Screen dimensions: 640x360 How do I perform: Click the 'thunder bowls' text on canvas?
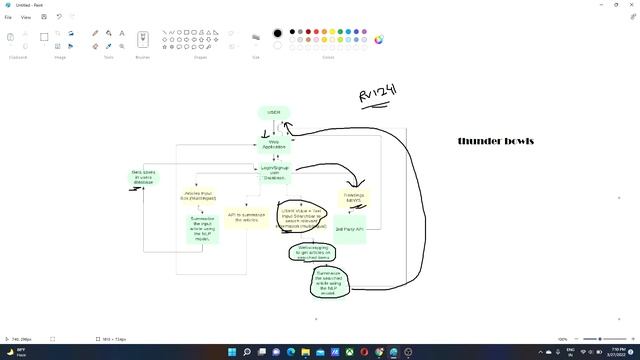[496, 141]
